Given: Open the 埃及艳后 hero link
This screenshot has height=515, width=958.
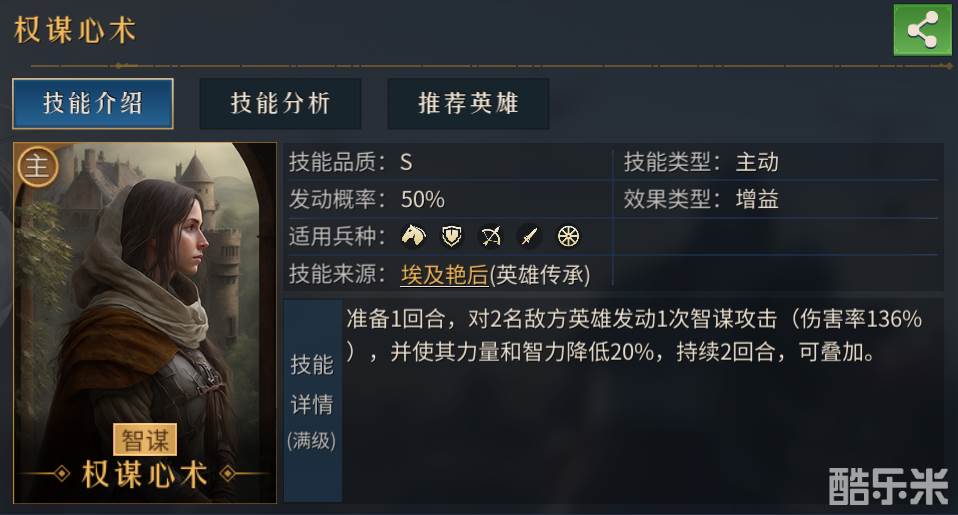Looking at the screenshot, I should (x=443, y=273).
